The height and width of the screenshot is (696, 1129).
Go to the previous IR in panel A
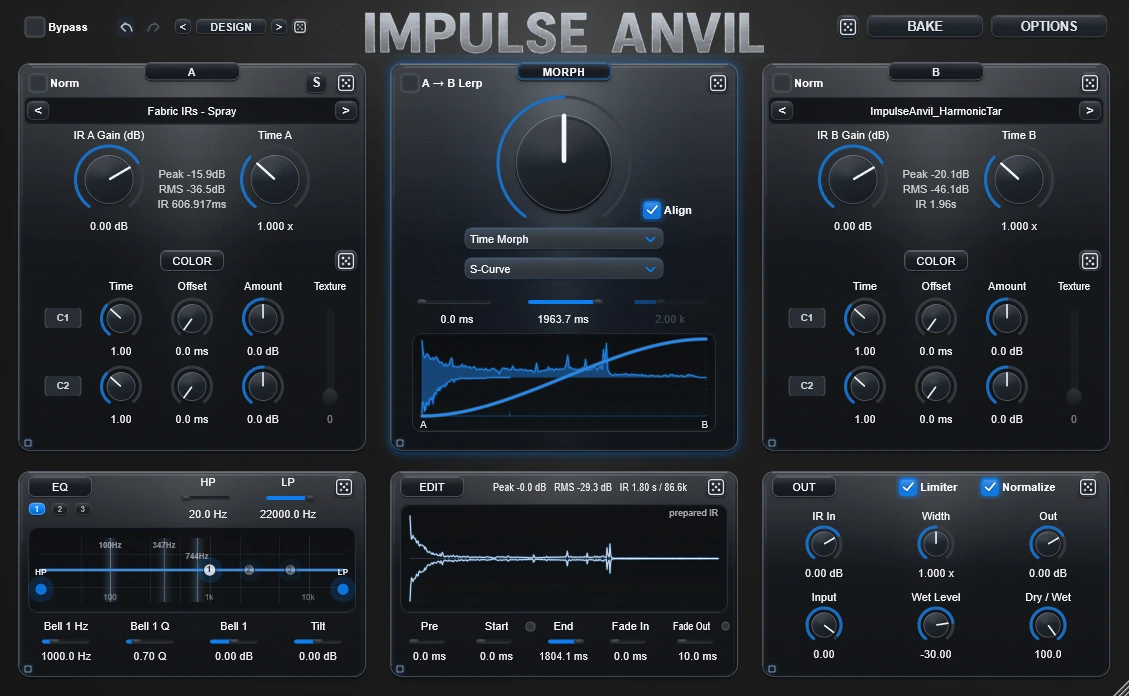coord(38,111)
